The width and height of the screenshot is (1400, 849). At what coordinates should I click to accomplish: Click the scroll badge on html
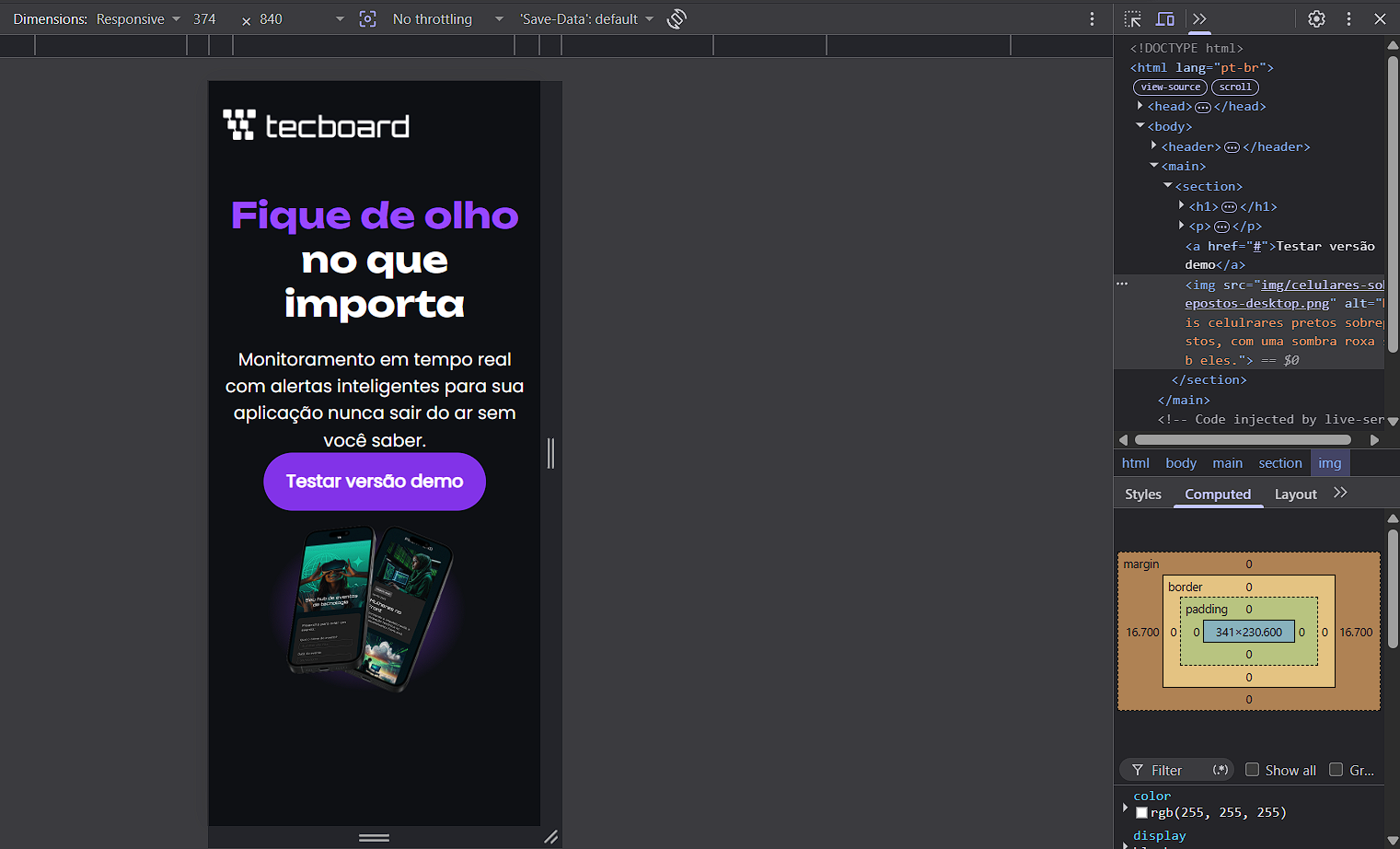(1235, 87)
